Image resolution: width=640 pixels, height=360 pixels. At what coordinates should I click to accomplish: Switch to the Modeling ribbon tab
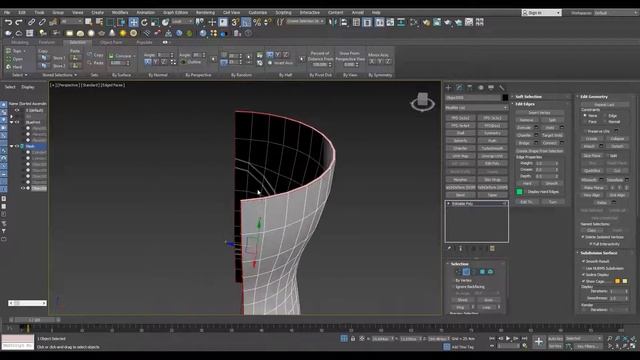[20, 42]
